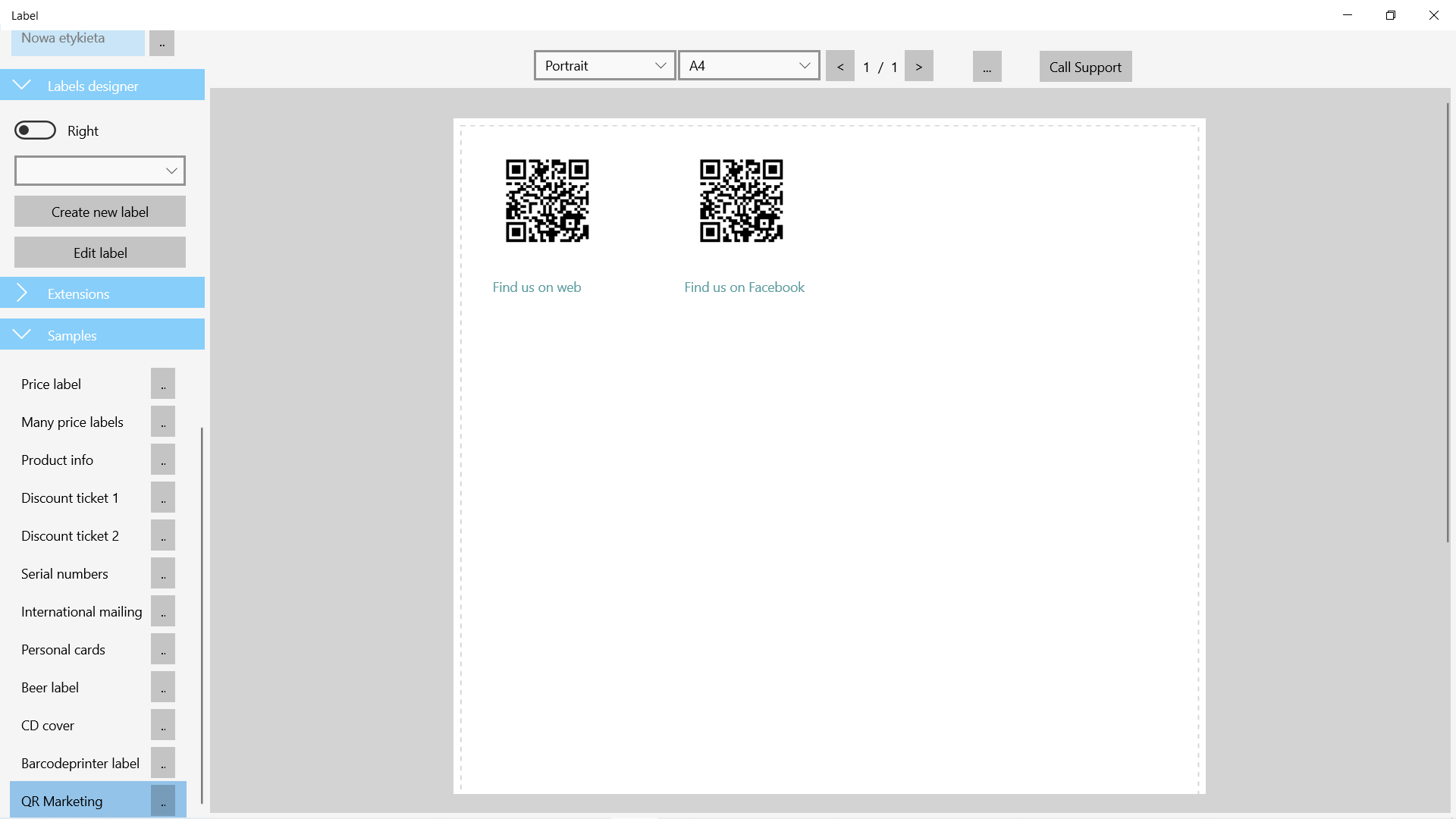Click the next page arrow

point(919,66)
